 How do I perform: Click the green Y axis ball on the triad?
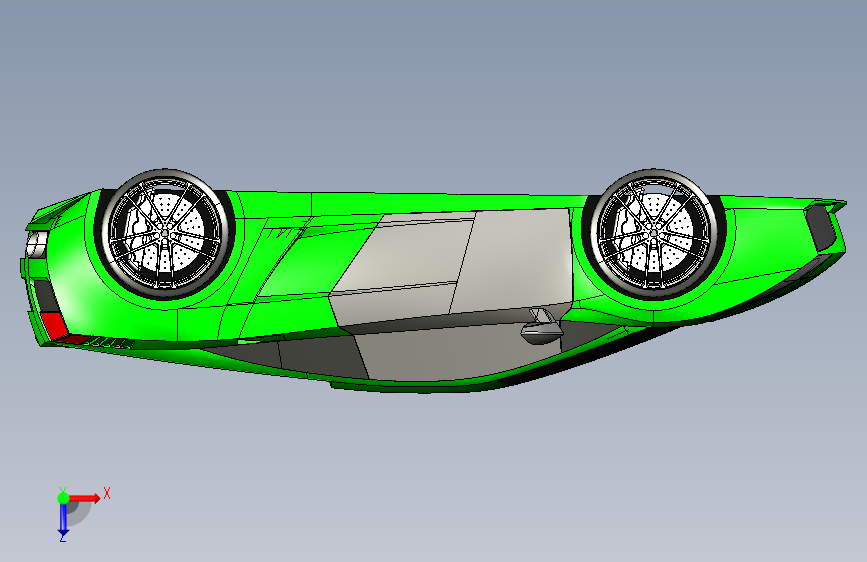click(63, 498)
